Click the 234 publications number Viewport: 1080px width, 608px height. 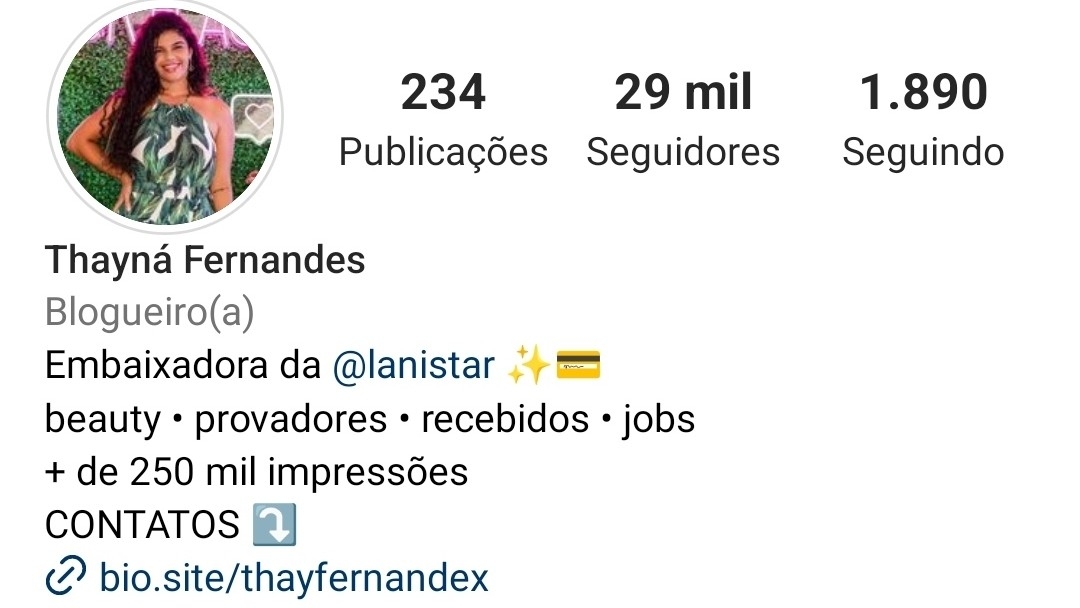[443, 92]
